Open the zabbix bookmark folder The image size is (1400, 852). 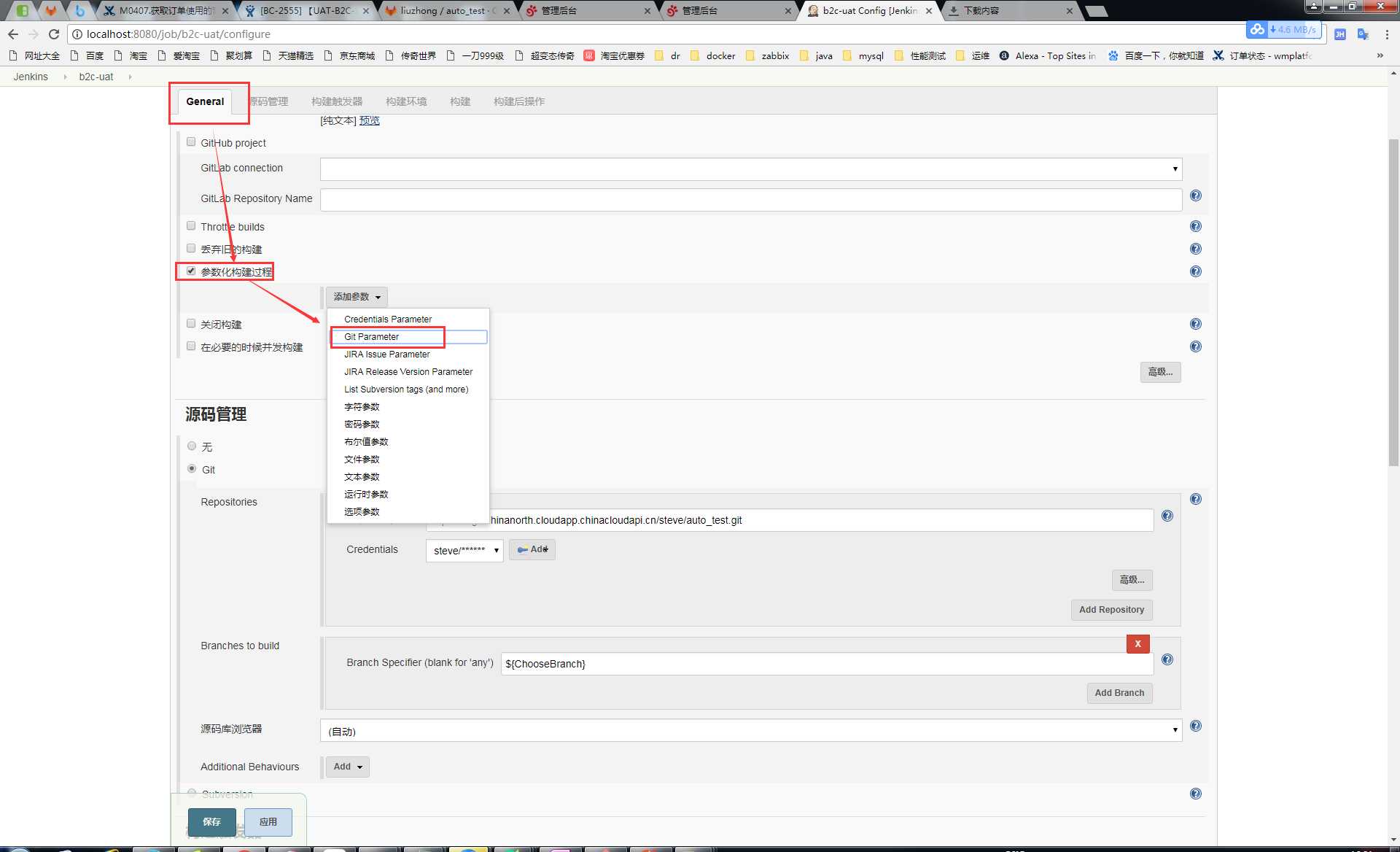[x=767, y=55]
